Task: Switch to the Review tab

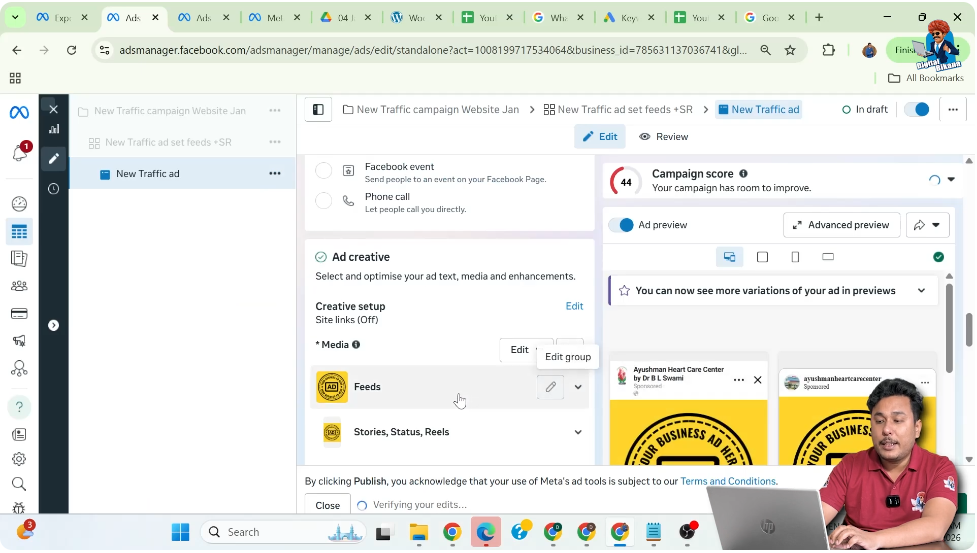Action: pyautogui.click(x=664, y=137)
